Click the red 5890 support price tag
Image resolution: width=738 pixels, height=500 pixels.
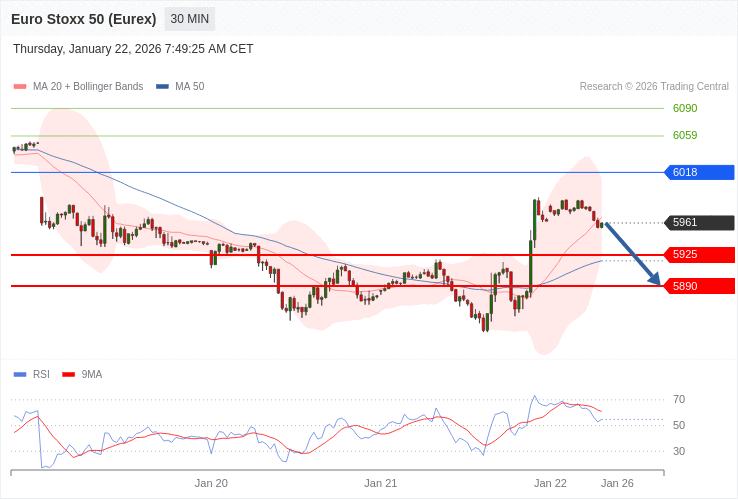(x=699, y=286)
